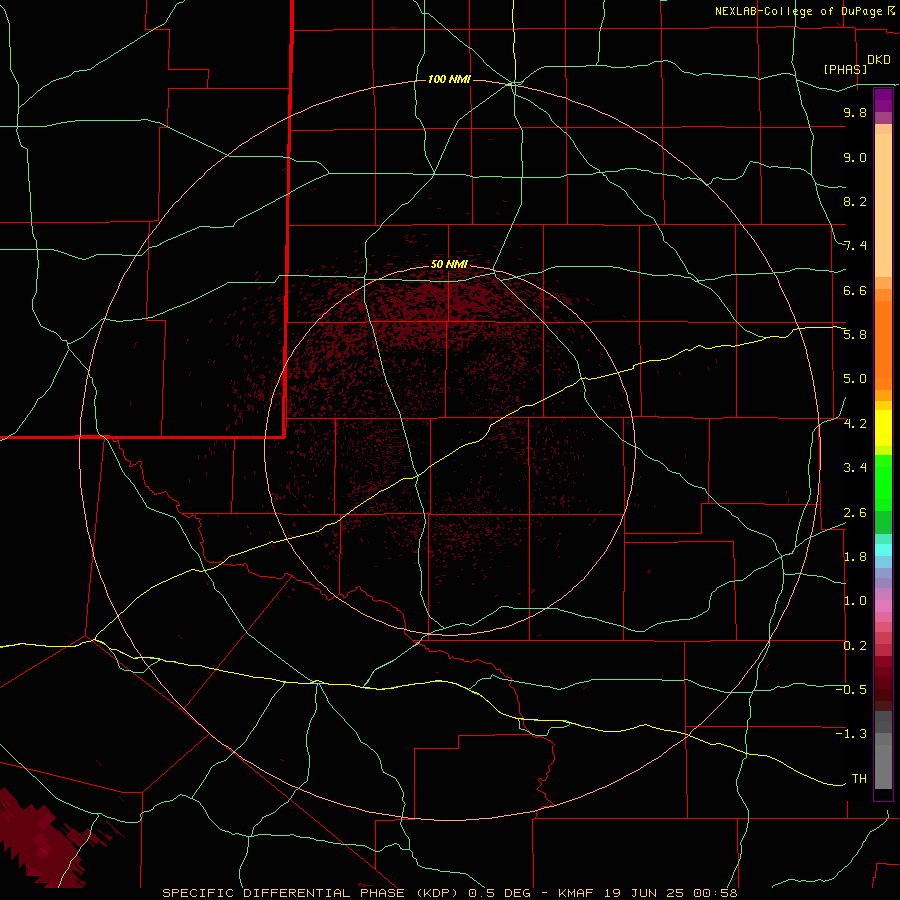Click the KMAF radar station identifier
The height and width of the screenshot is (900, 900).
pyautogui.click(x=575, y=893)
